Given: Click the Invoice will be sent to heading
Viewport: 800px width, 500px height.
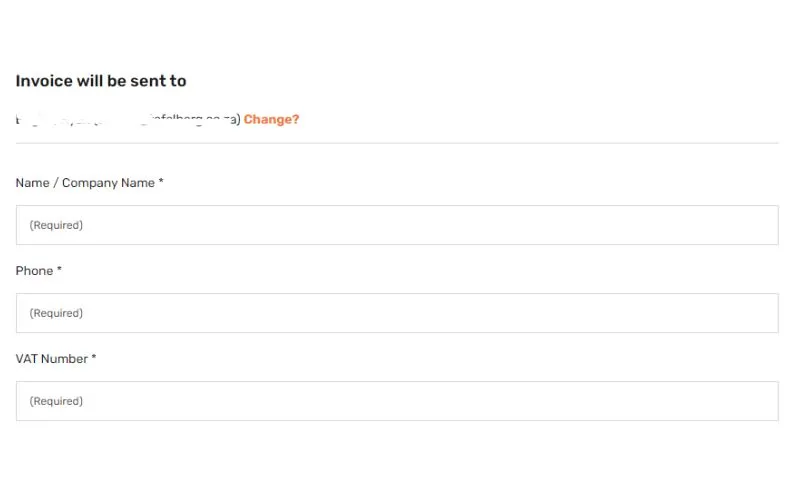Looking at the screenshot, I should [101, 81].
